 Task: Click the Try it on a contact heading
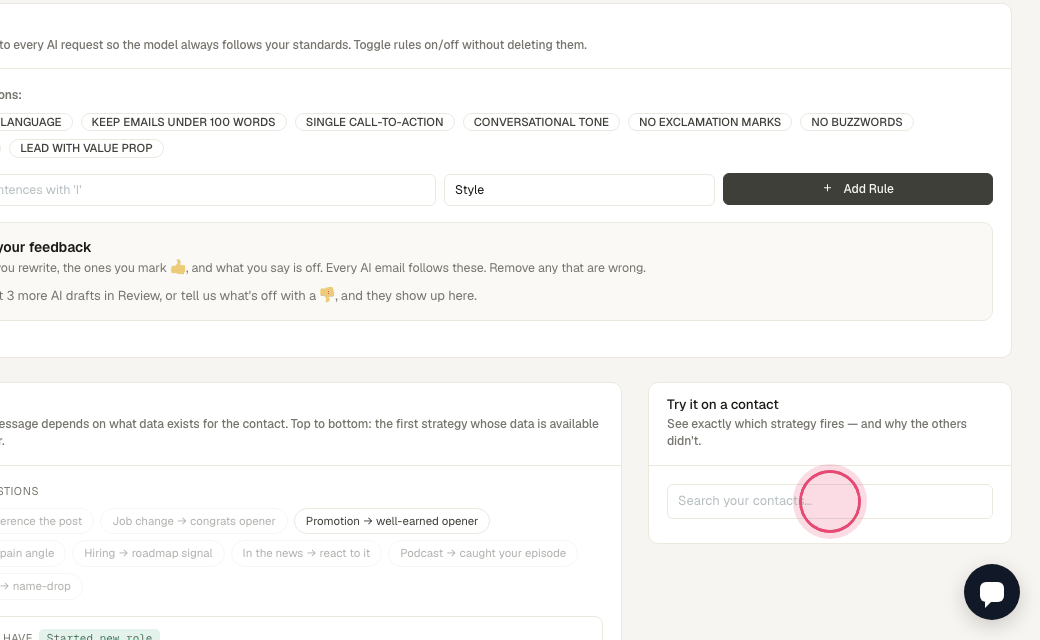[722, 405]
